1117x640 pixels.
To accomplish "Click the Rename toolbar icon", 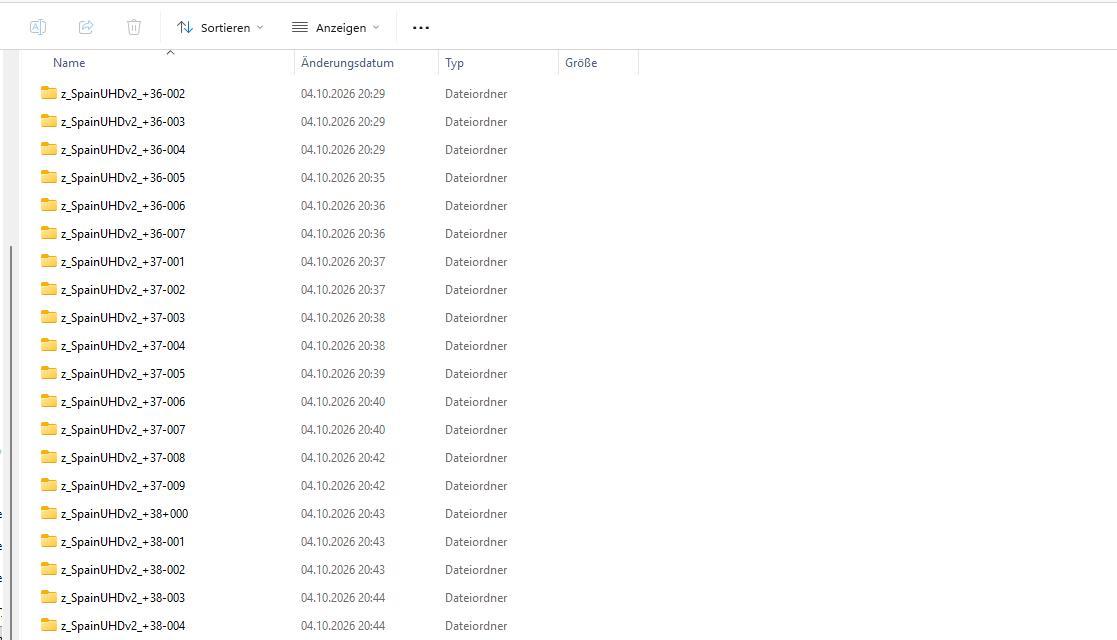I will (x=38, y=27).
